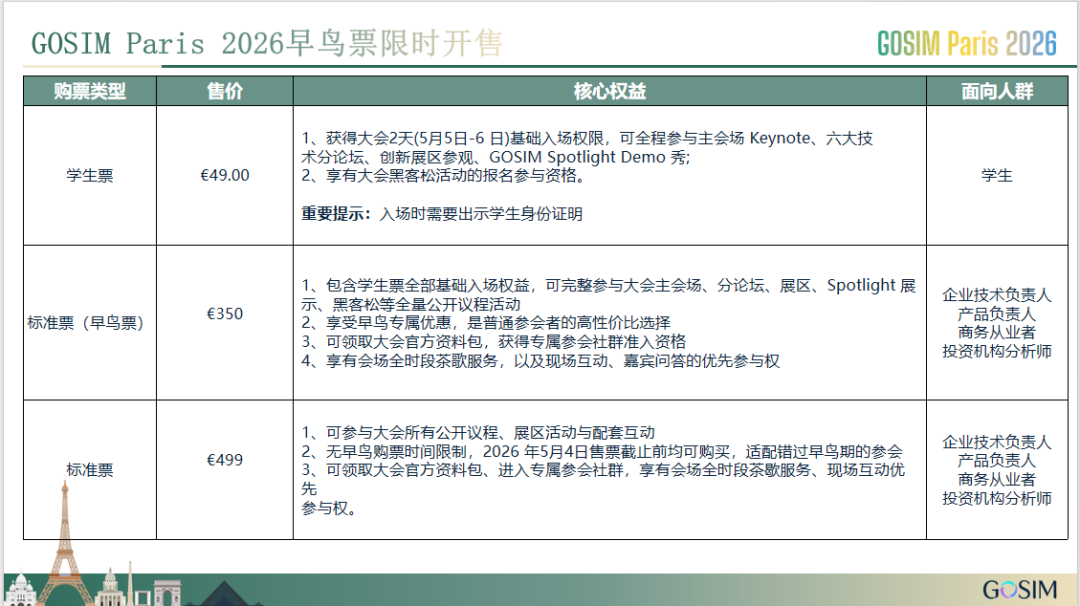The image size is (1080, 606).
Task: Click the "标准票" cell in the last row
Action: point(90,470)
